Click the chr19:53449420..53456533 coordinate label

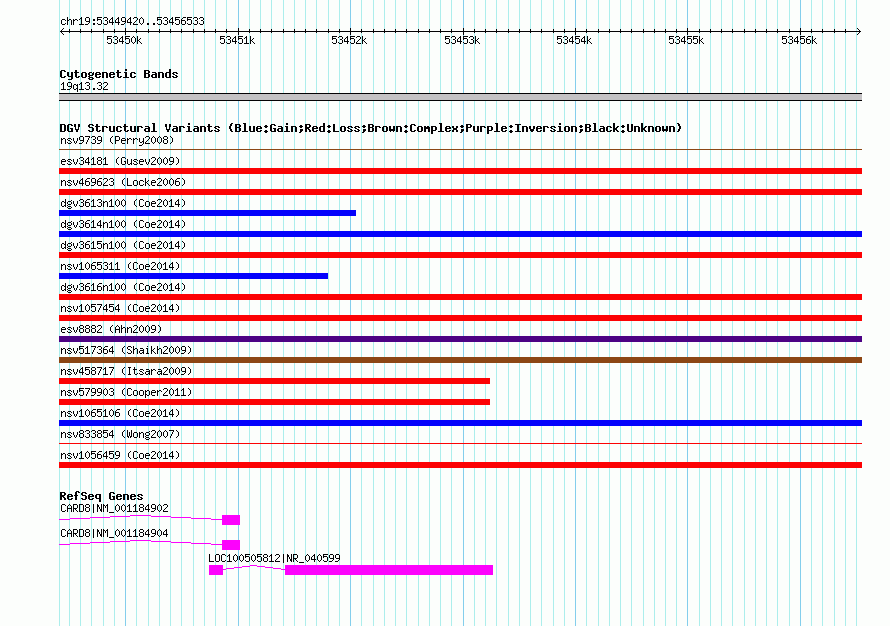132,22
